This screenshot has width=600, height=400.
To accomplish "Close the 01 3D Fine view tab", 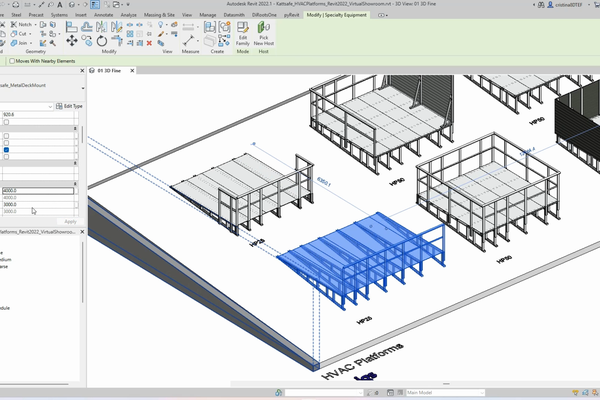I will click(x=132, y=70).
